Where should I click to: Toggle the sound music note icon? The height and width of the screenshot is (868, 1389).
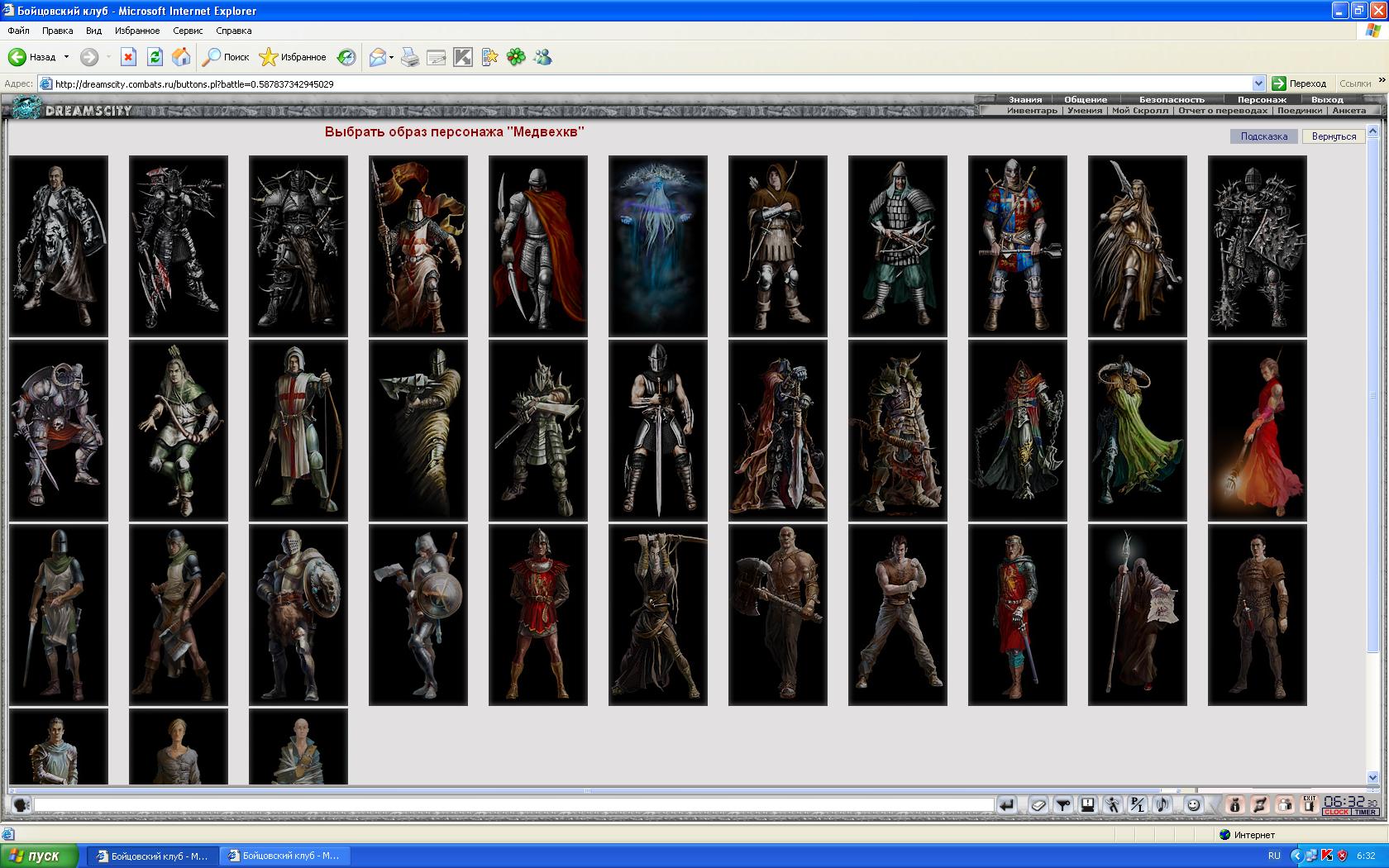[x=1162, y=804]
